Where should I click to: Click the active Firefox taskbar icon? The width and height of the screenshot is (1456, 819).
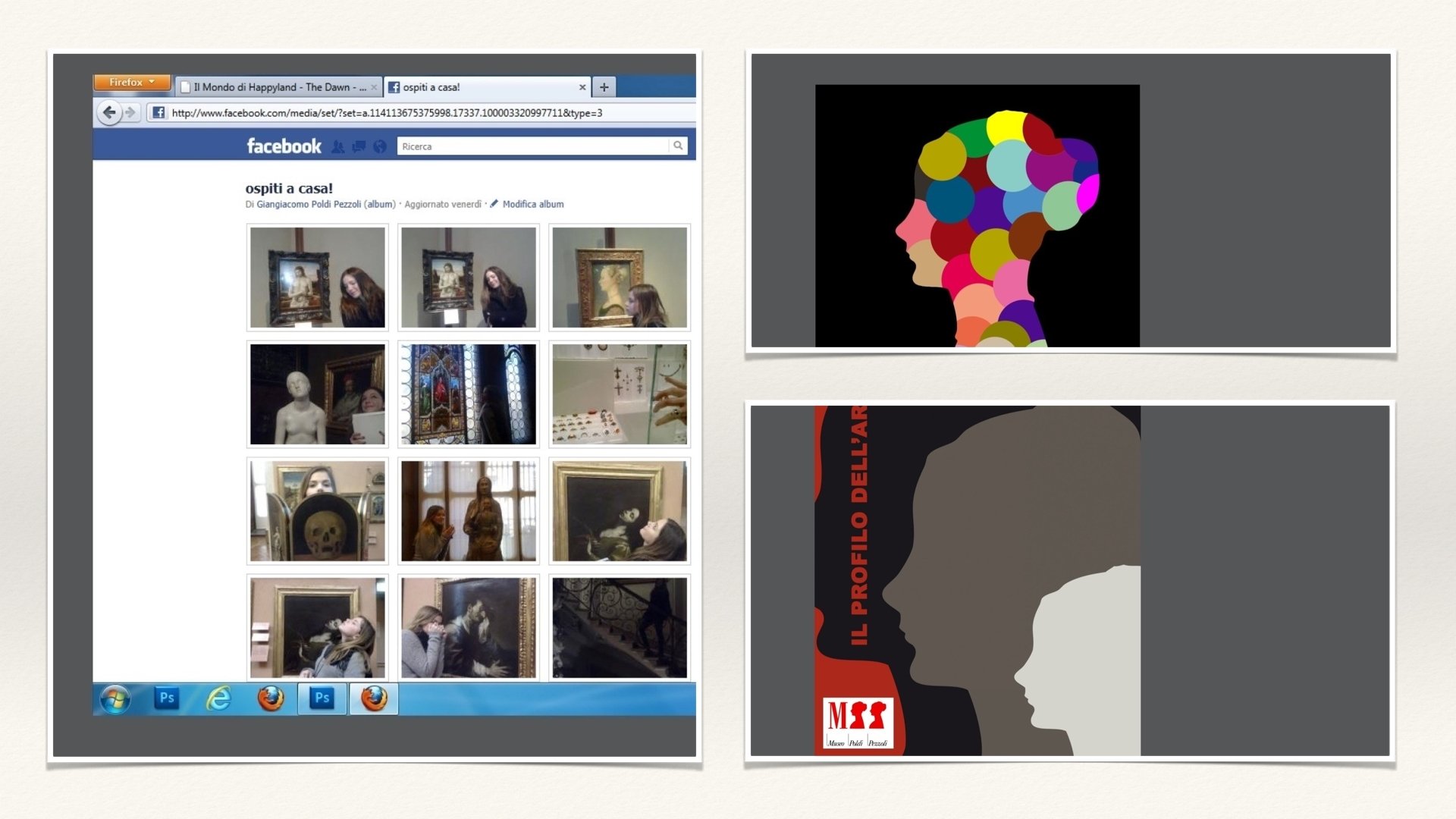374,698
